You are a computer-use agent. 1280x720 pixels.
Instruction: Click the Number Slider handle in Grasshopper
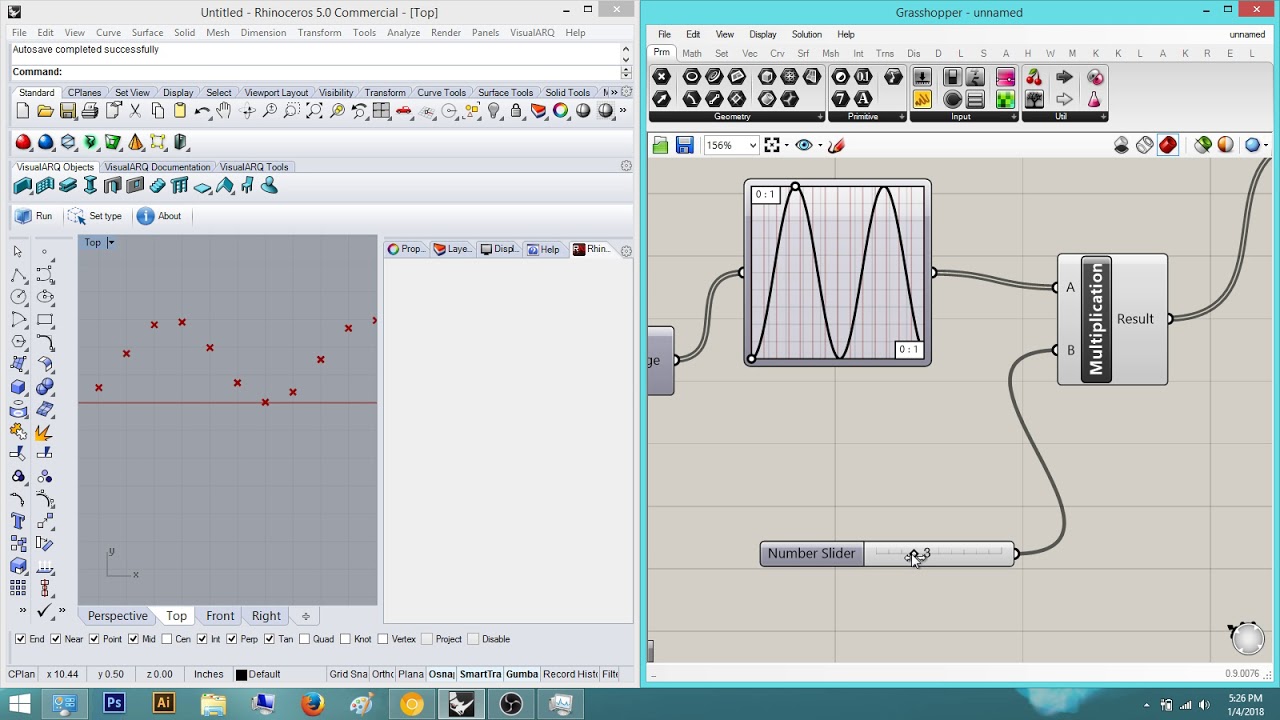(x=913, y=554)
